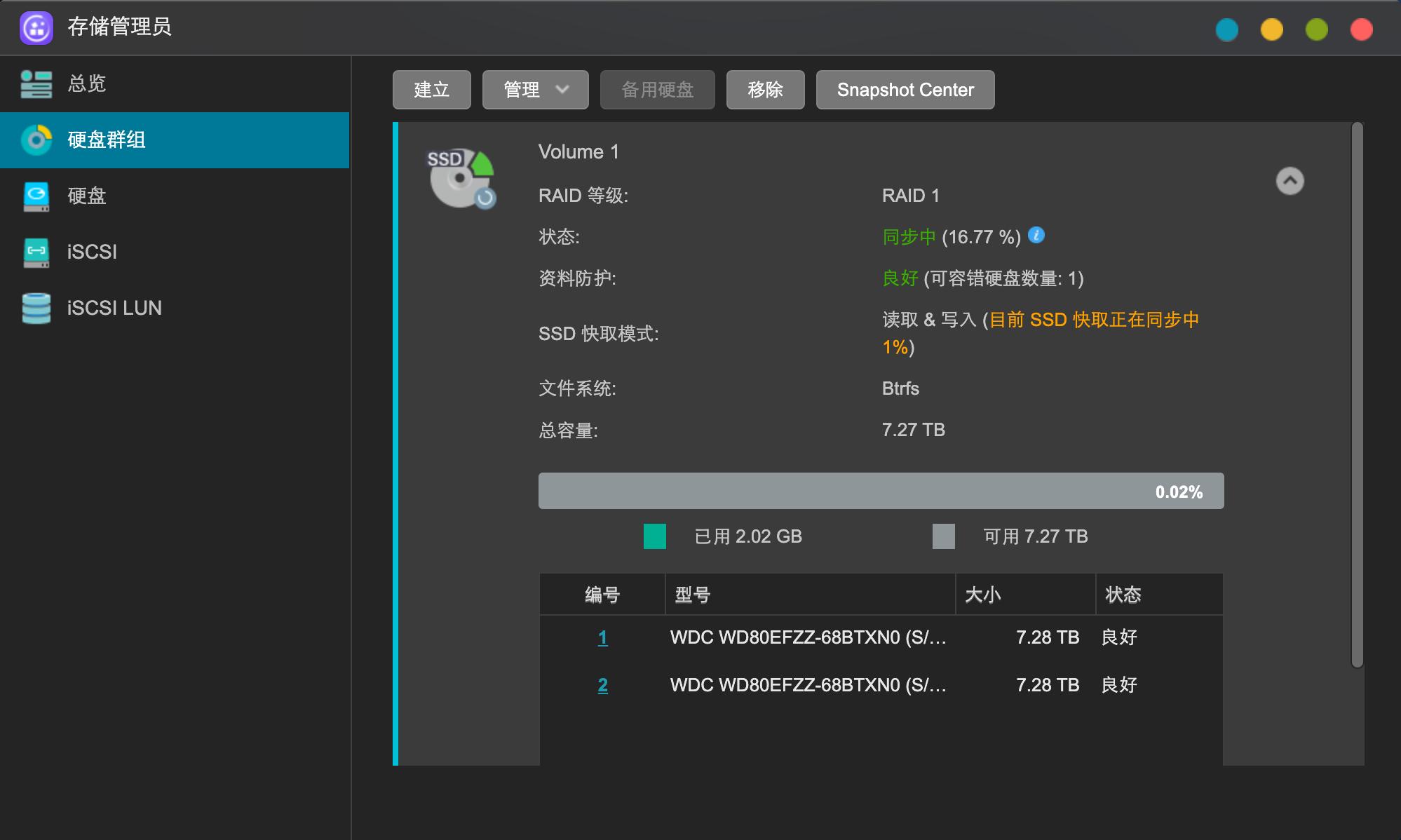
Task: Select the iSCSI LUN icon
Action: 36,309
